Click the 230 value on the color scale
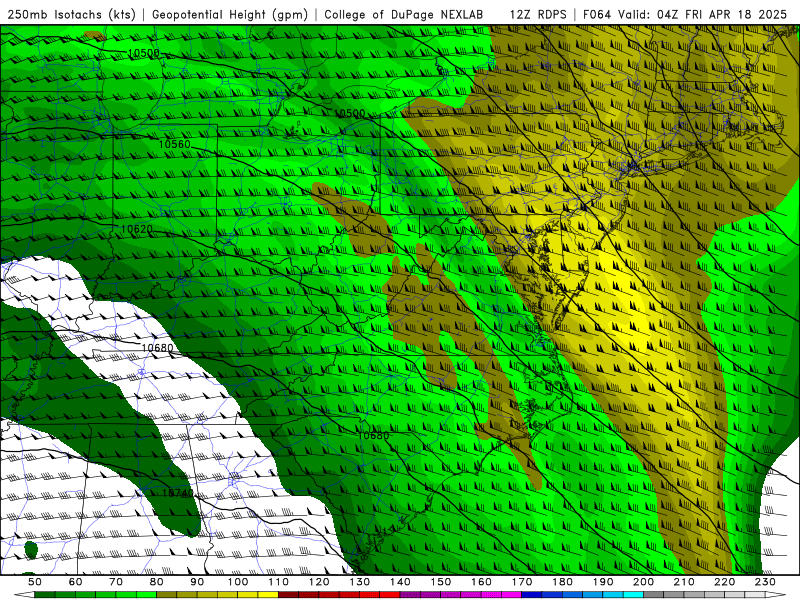800x600 pixels. tap(765, 582)
